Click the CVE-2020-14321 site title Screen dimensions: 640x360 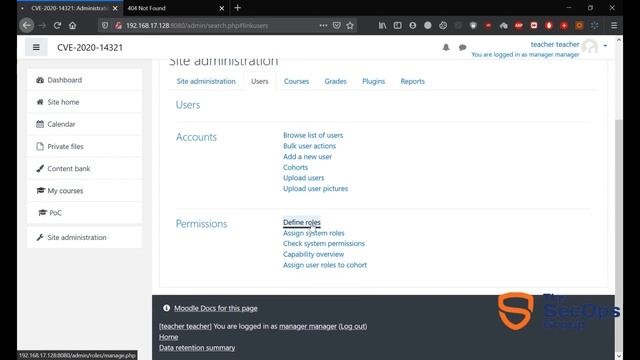click(90, 47)
